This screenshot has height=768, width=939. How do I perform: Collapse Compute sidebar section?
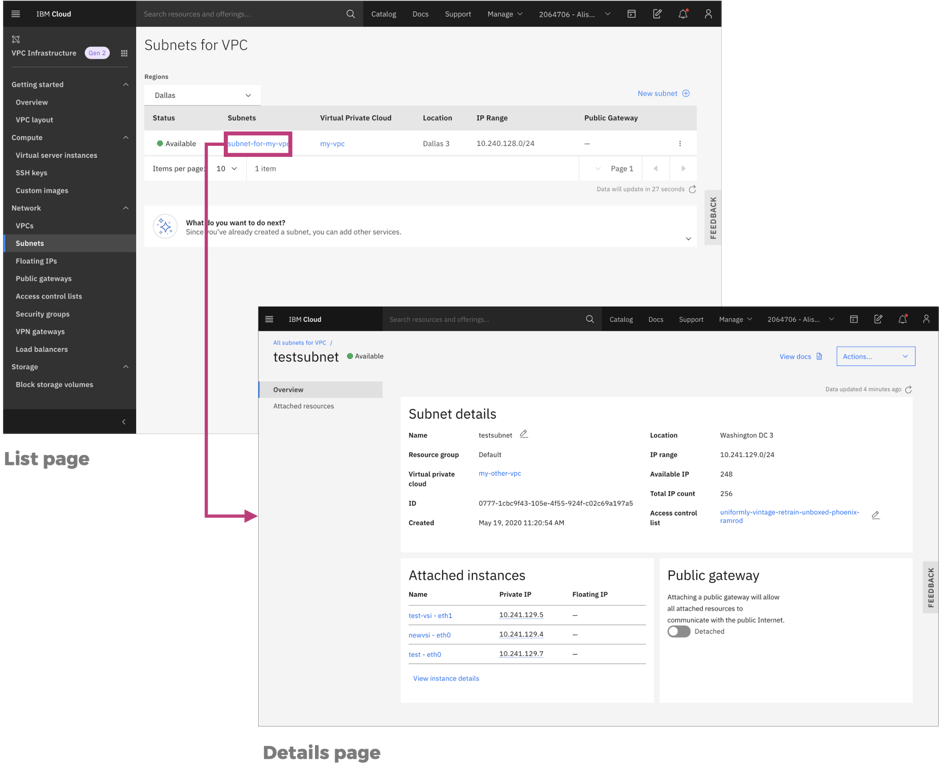[x=126, y=138]
